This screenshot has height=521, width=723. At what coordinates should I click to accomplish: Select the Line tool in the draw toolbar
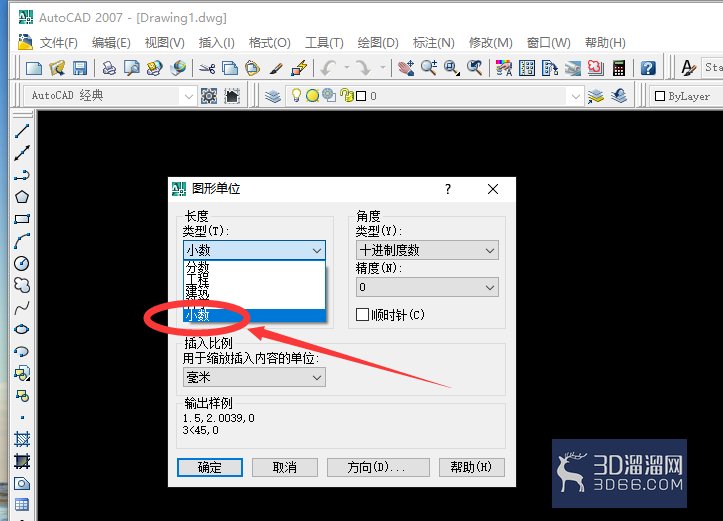coord(22,131)
